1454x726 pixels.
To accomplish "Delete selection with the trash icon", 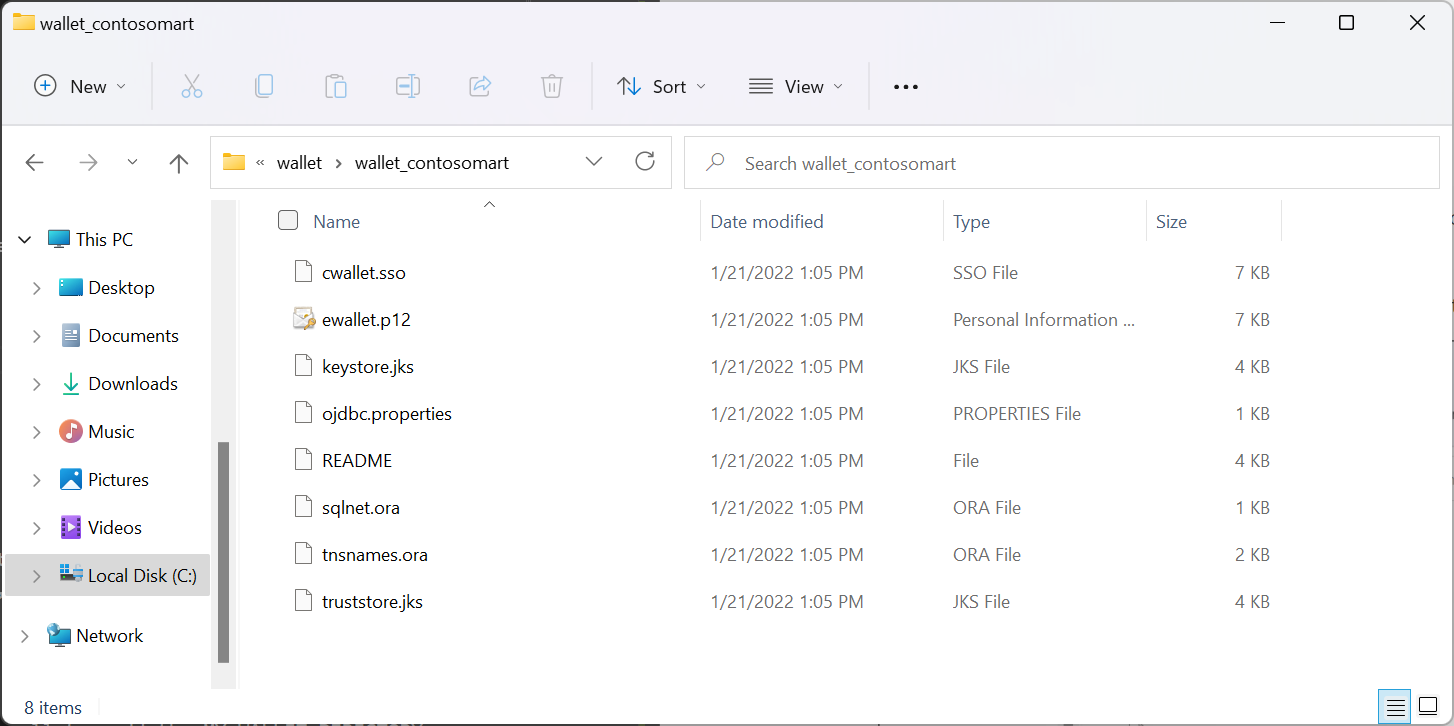I will pyautogui.click(x=552, y=86).
